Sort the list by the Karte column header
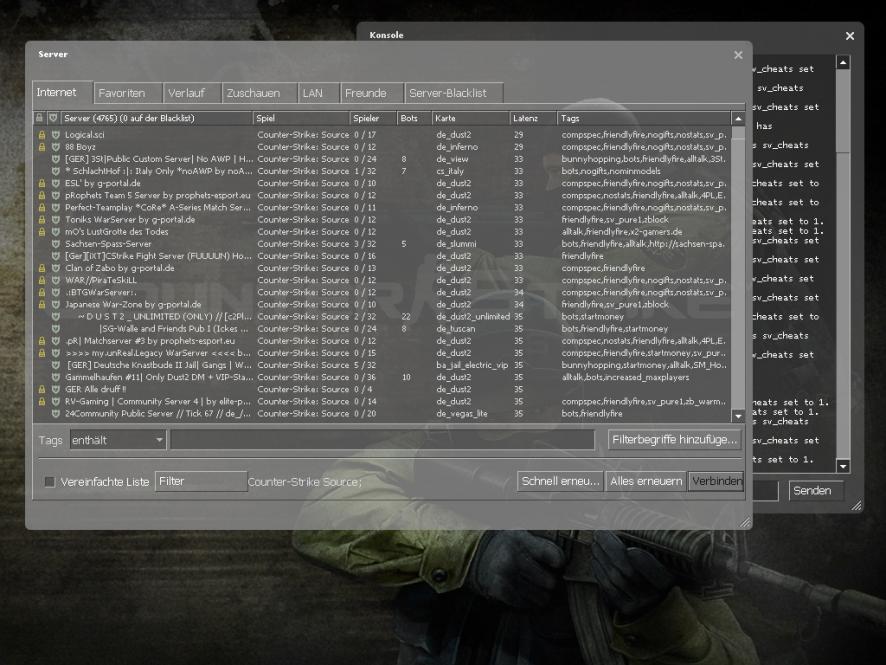Screen dimensions: 886x665 pyautogui.click(x=471, y=118)
